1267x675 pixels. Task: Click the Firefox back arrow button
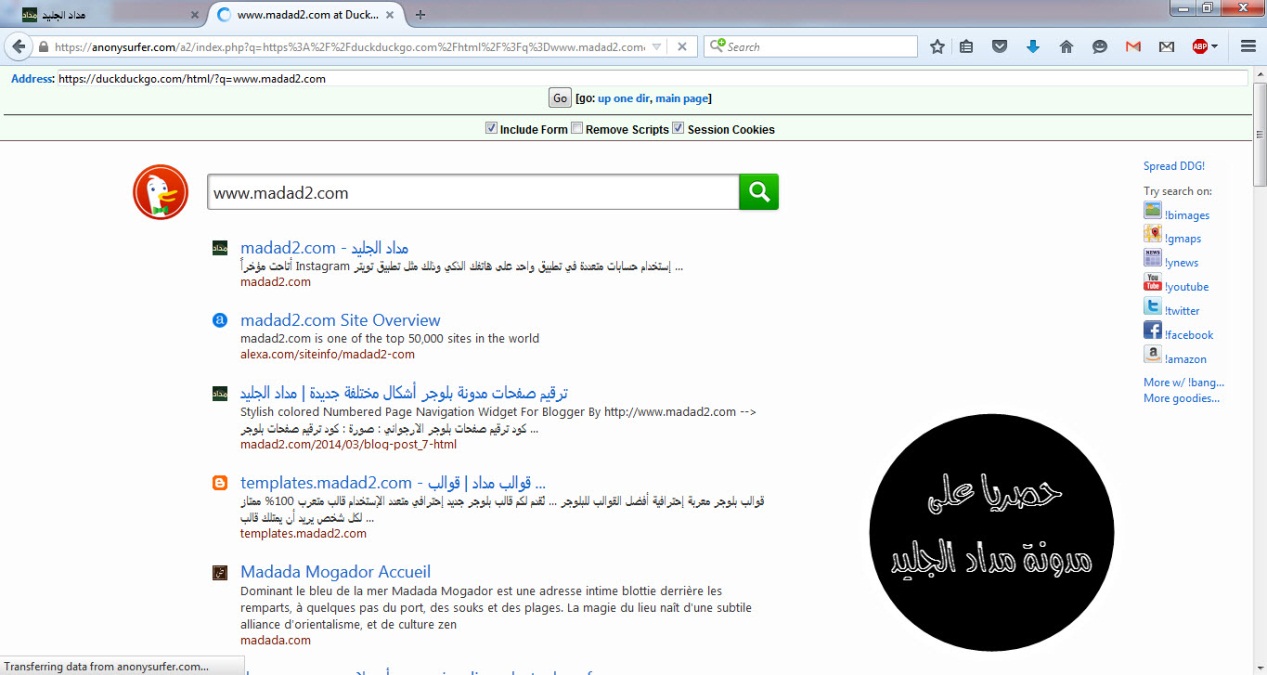[17, 46]
